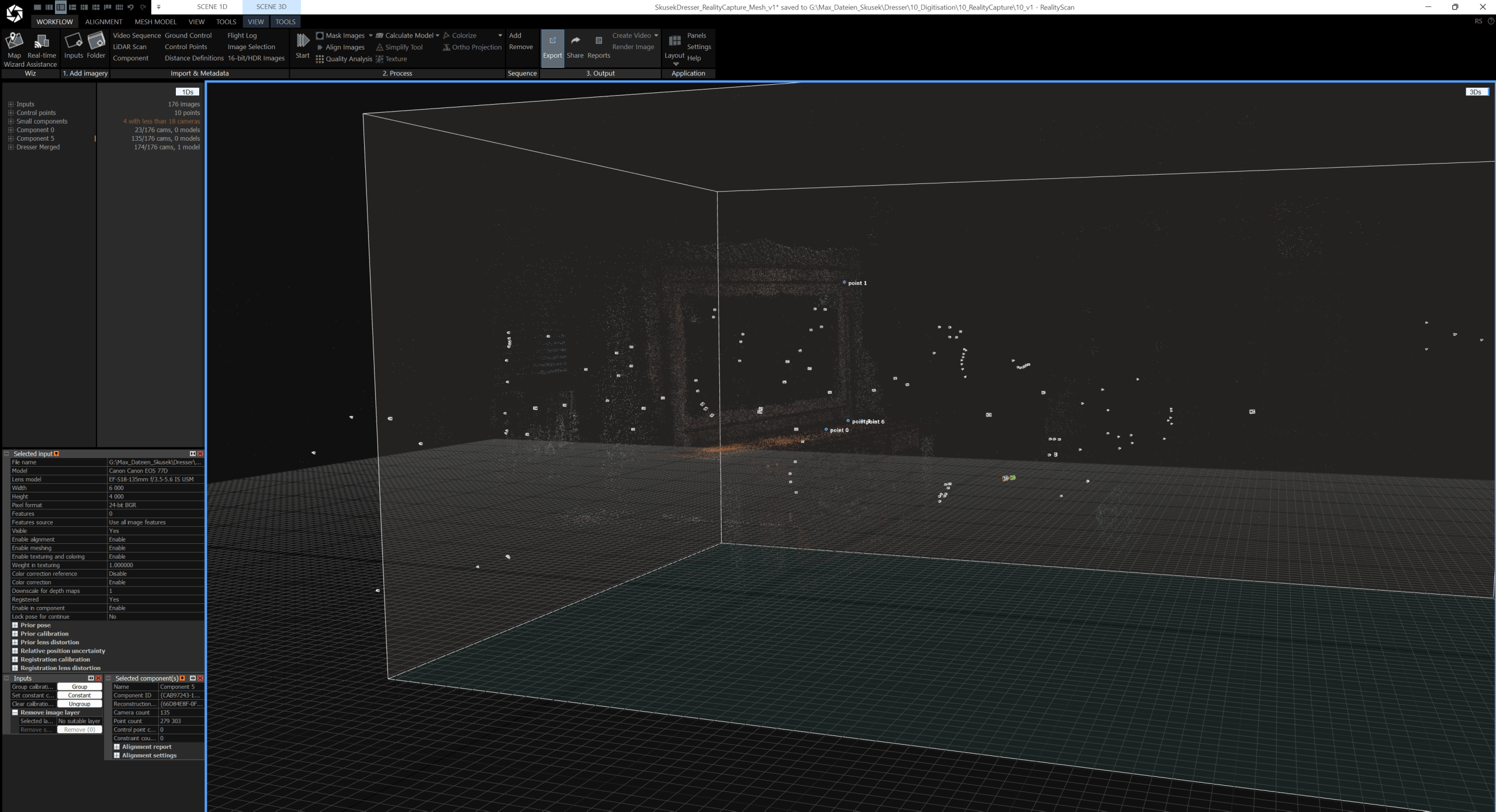Viewport: 1496px width, 812px height.
Task: Select control point 1 in viewport
Action: (844, 283)
